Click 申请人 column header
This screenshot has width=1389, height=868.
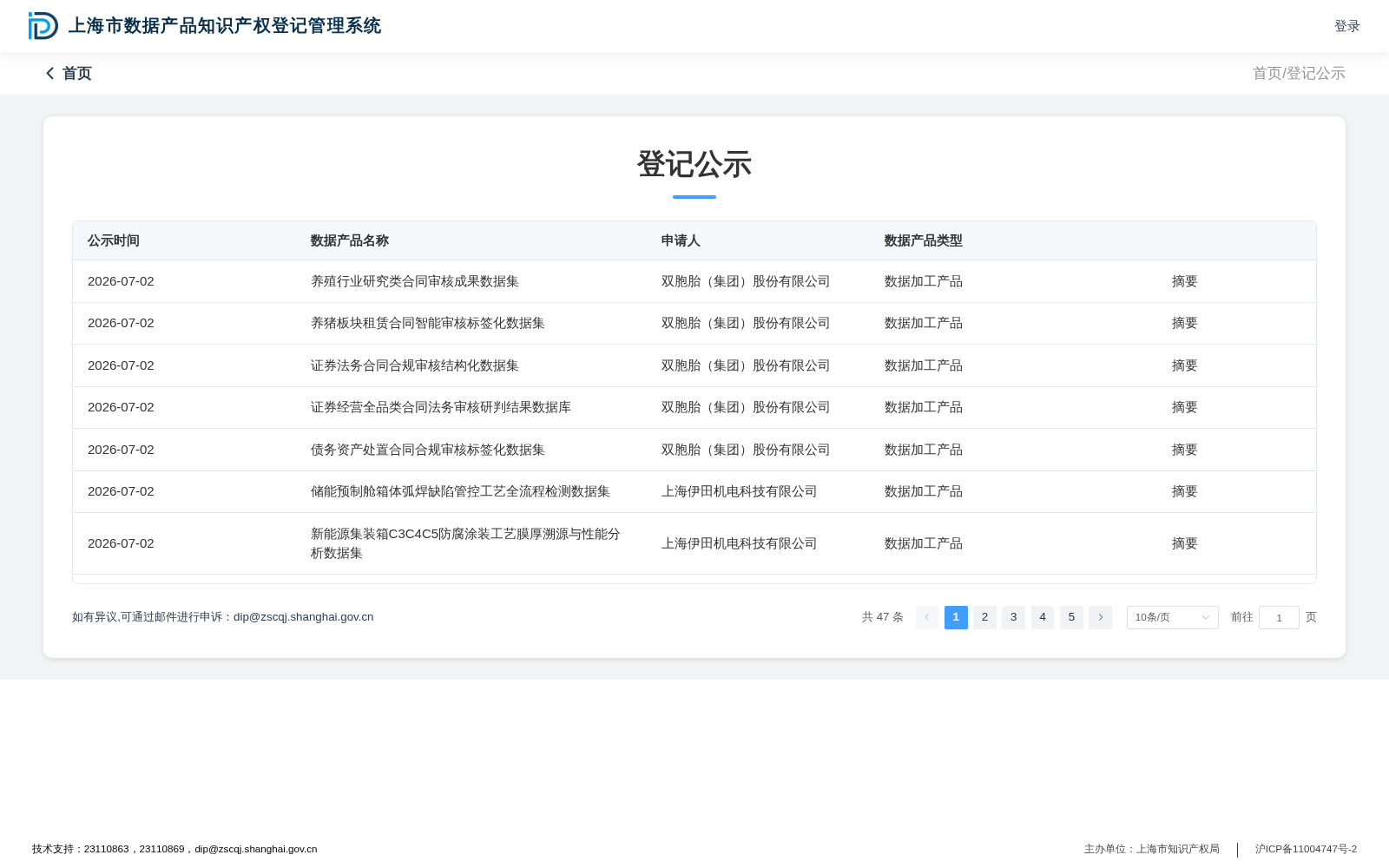(x=681, y=240)
